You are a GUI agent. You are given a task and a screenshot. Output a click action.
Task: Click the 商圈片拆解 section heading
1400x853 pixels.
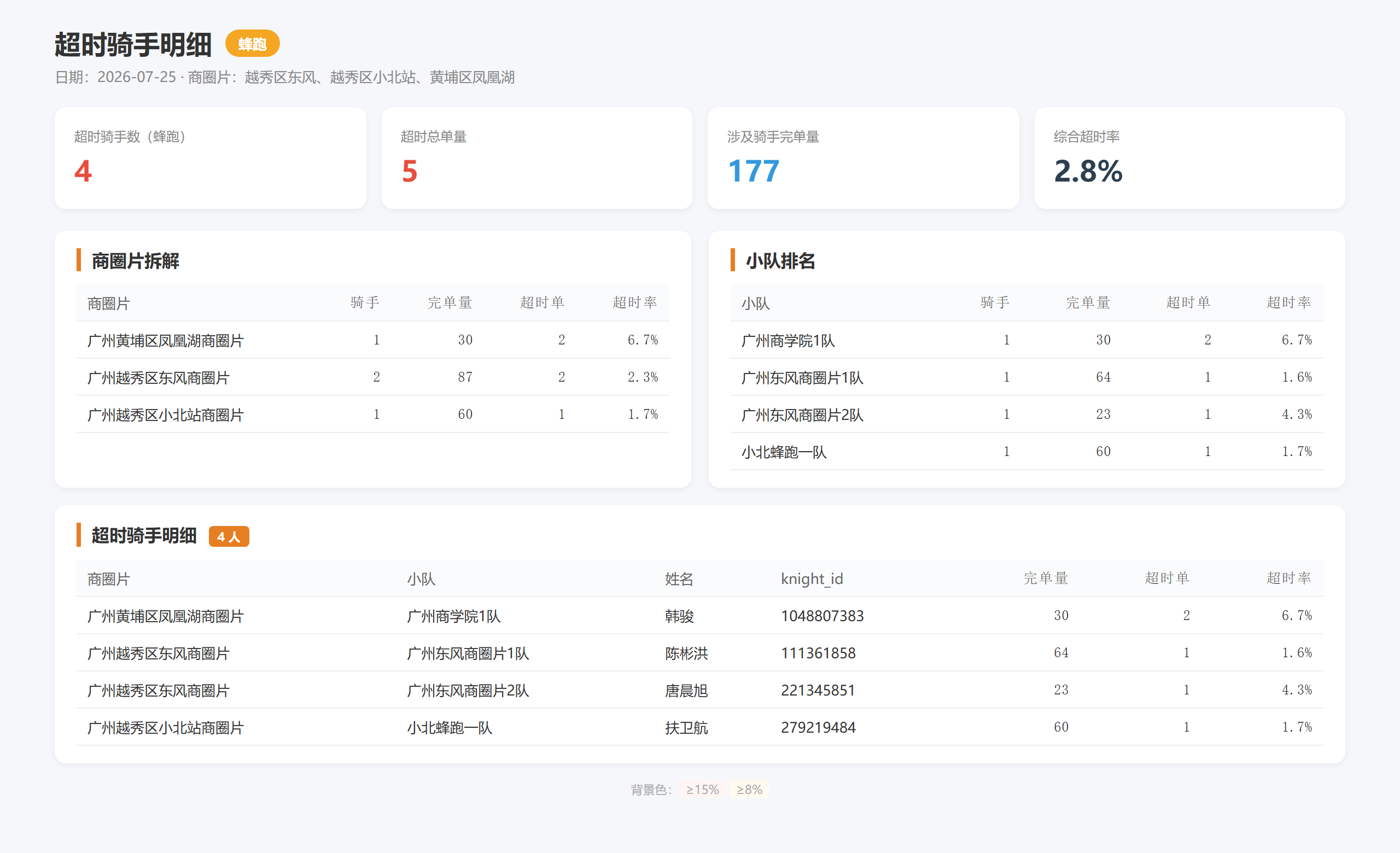135,261
